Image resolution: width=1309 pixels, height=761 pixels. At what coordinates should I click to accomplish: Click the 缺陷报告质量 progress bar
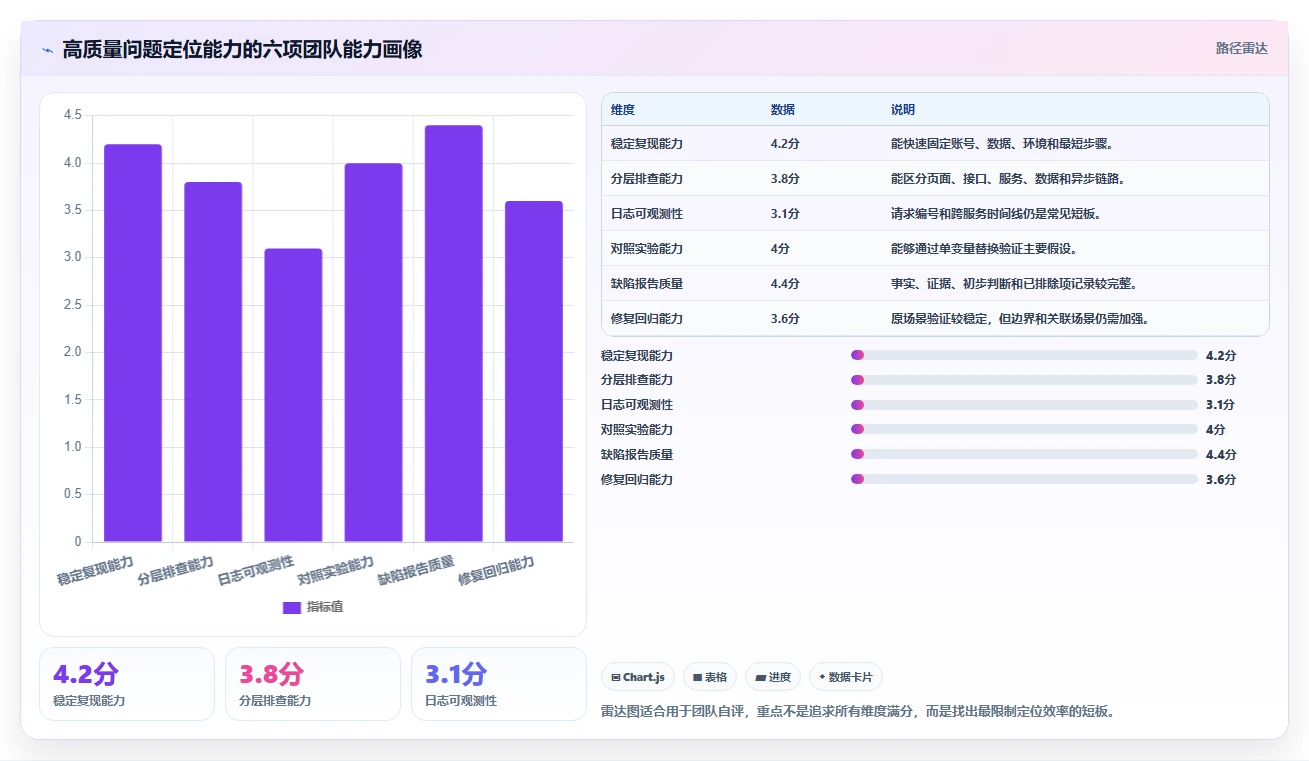coord(1024,454)
